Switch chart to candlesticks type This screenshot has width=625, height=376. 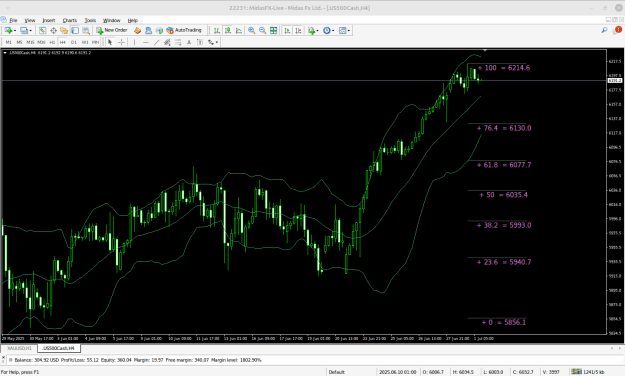pyautogui.click(x=228, y=30)
